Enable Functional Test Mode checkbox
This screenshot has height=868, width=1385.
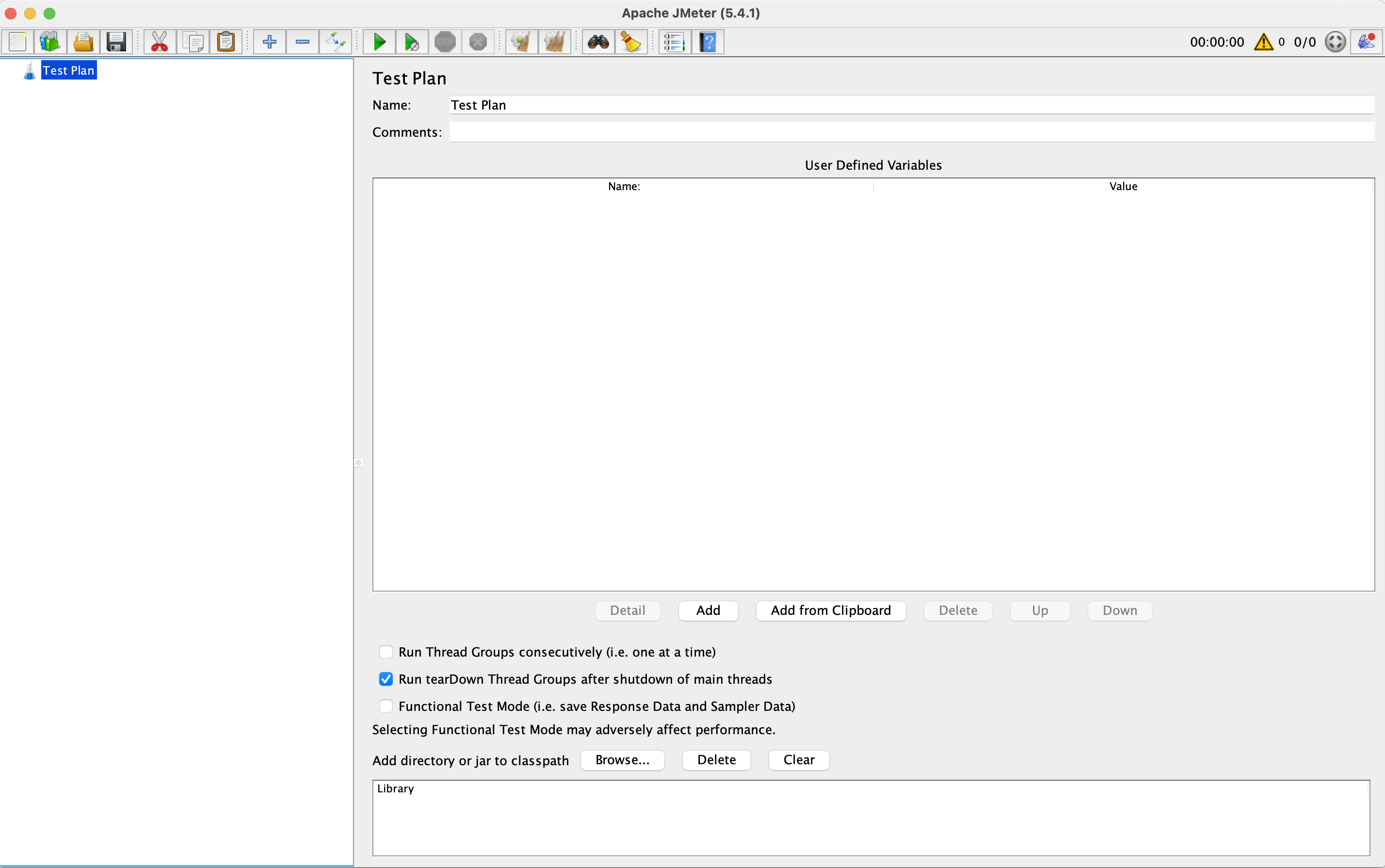click(386, 706)
